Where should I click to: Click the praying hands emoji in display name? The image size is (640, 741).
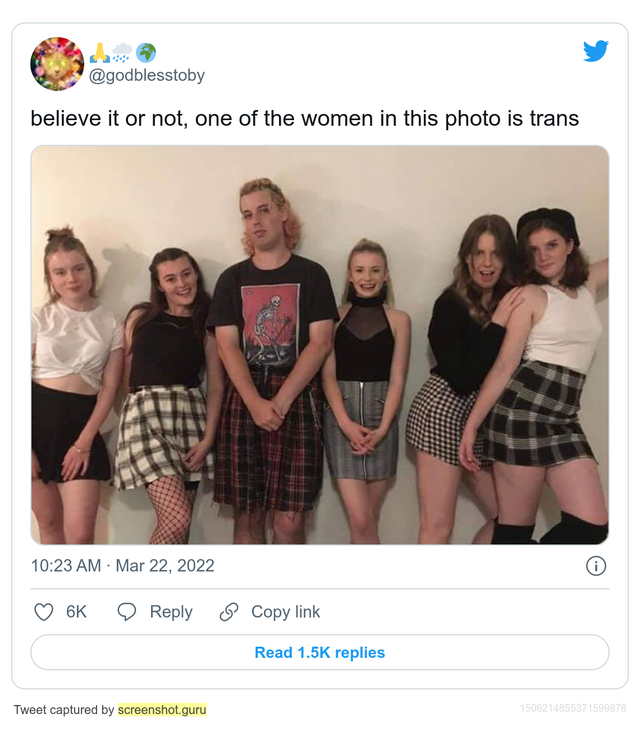click(100, 53)
